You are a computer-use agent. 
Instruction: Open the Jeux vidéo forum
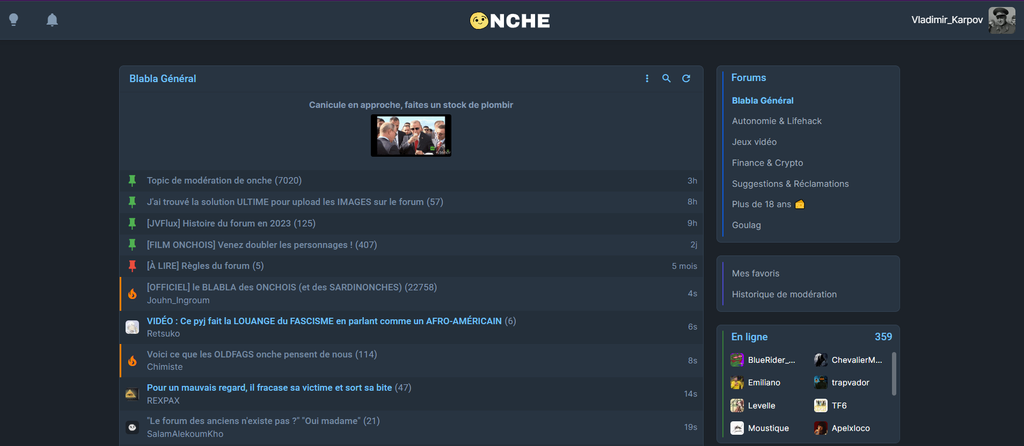(754, 142)
